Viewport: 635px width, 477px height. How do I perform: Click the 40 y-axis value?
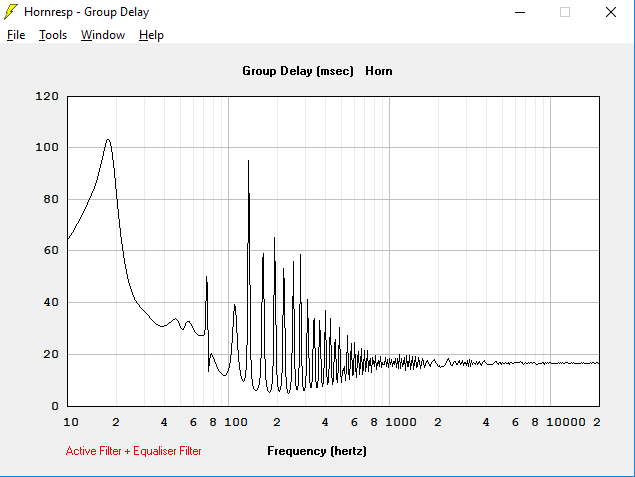click(51, 302)
